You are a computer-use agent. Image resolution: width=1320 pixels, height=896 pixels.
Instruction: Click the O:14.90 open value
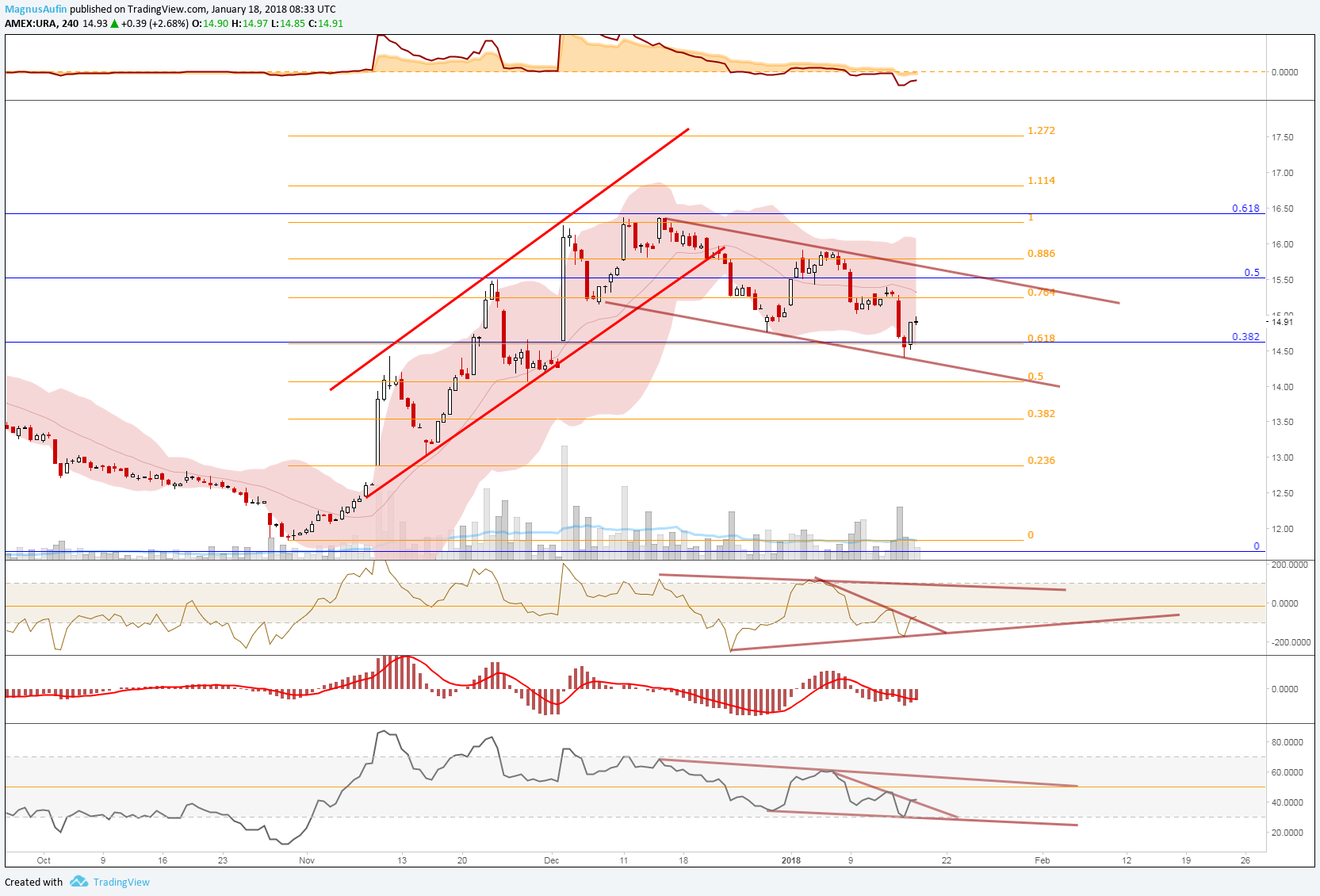pyautogui.click(x=210, y=24)
